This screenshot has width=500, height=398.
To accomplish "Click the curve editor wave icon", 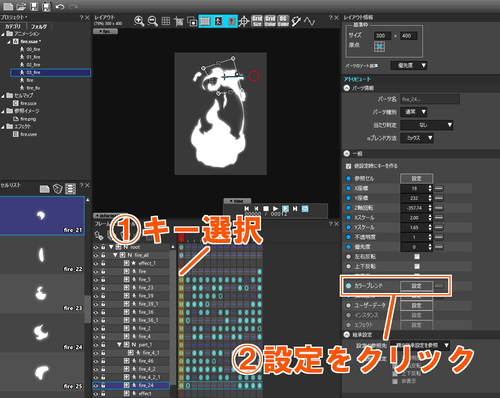I will [x=309, y=21].
